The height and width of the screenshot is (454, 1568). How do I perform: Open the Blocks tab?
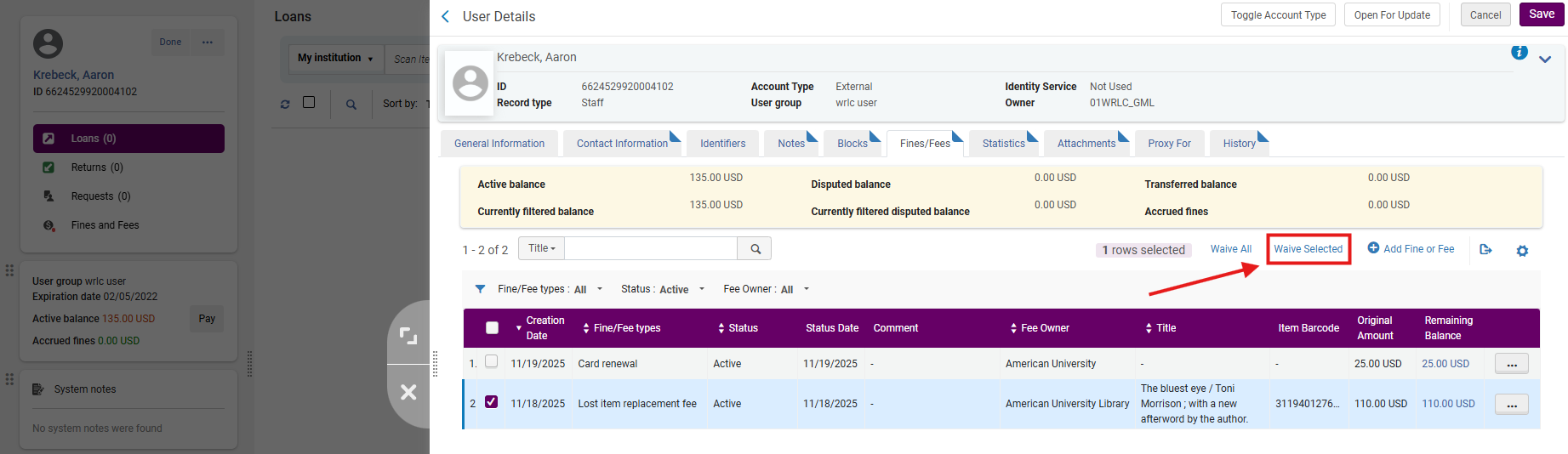(x=852, y=144)
